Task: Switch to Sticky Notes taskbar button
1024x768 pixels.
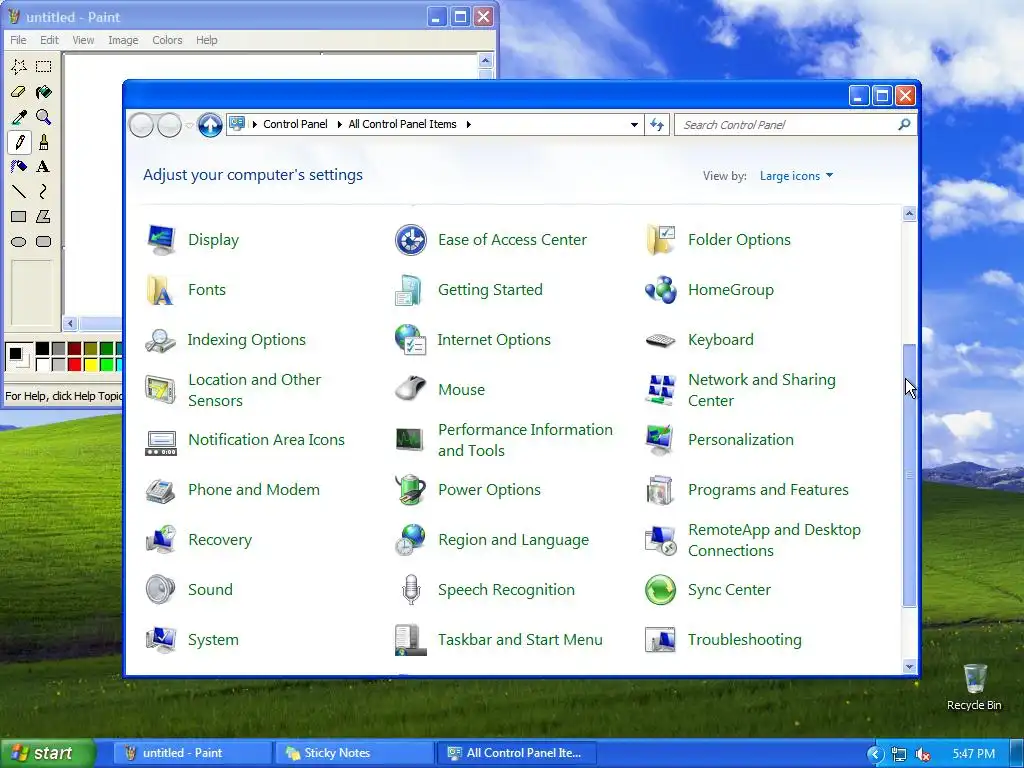Action: (355, 753)
